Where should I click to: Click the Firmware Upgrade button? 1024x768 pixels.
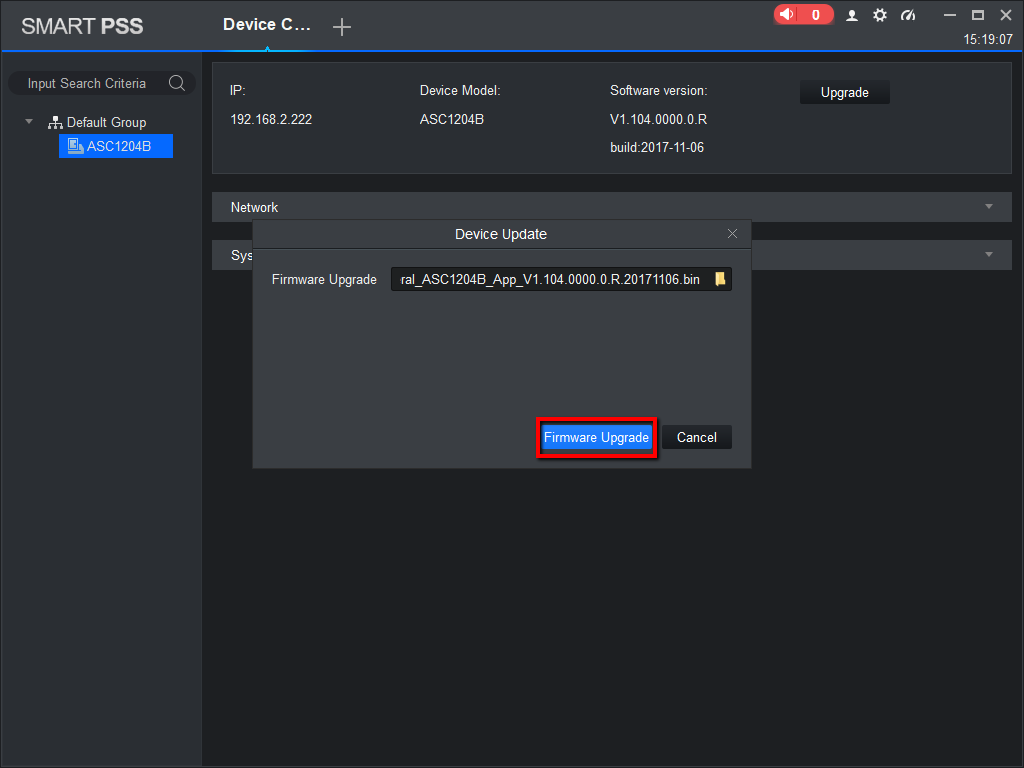pos(596,438)
